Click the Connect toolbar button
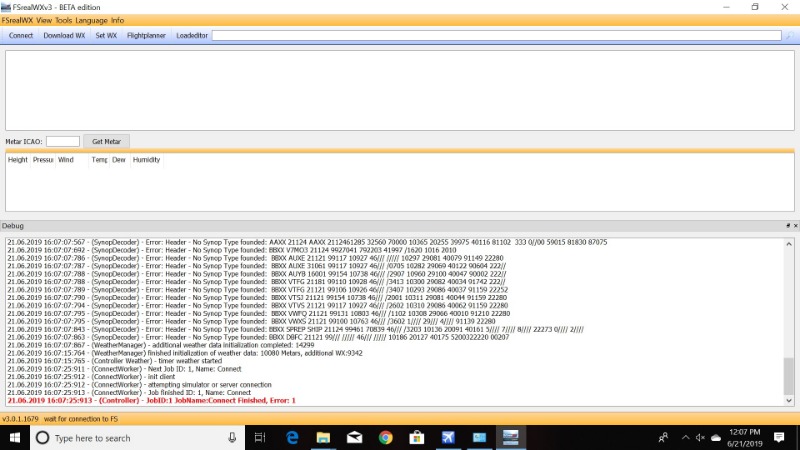The width and height of the screenshot is (800, 450). [x=21, y=35]
